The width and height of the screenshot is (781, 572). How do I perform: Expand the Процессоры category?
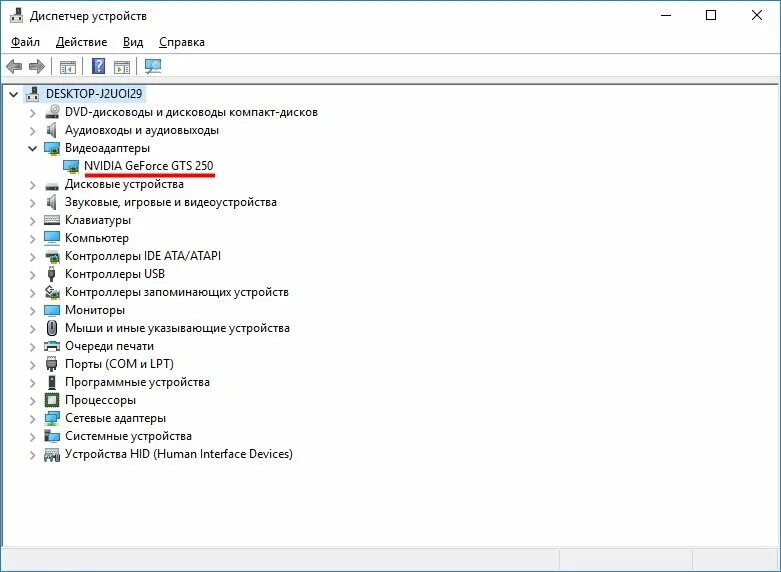tap(32, 401)
